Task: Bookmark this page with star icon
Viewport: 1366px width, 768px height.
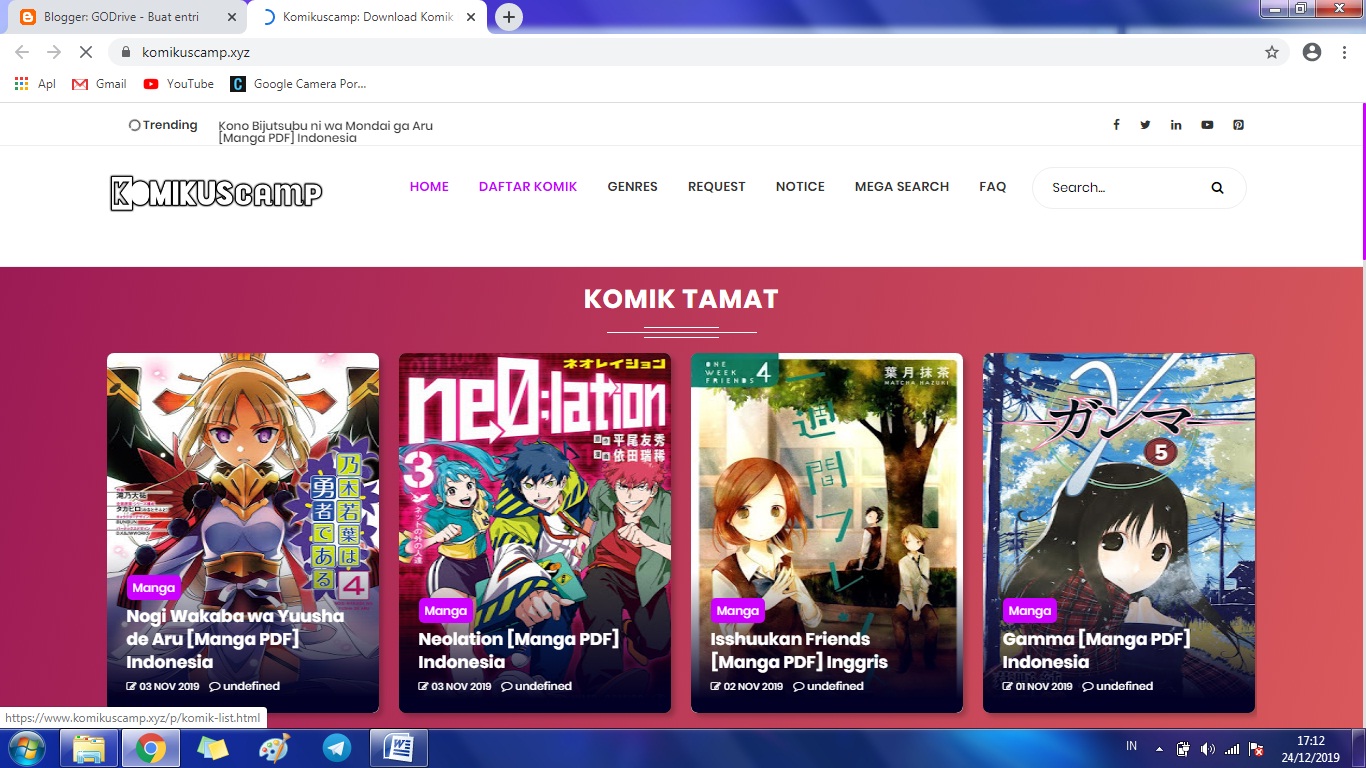Action: coord(1272,52)
